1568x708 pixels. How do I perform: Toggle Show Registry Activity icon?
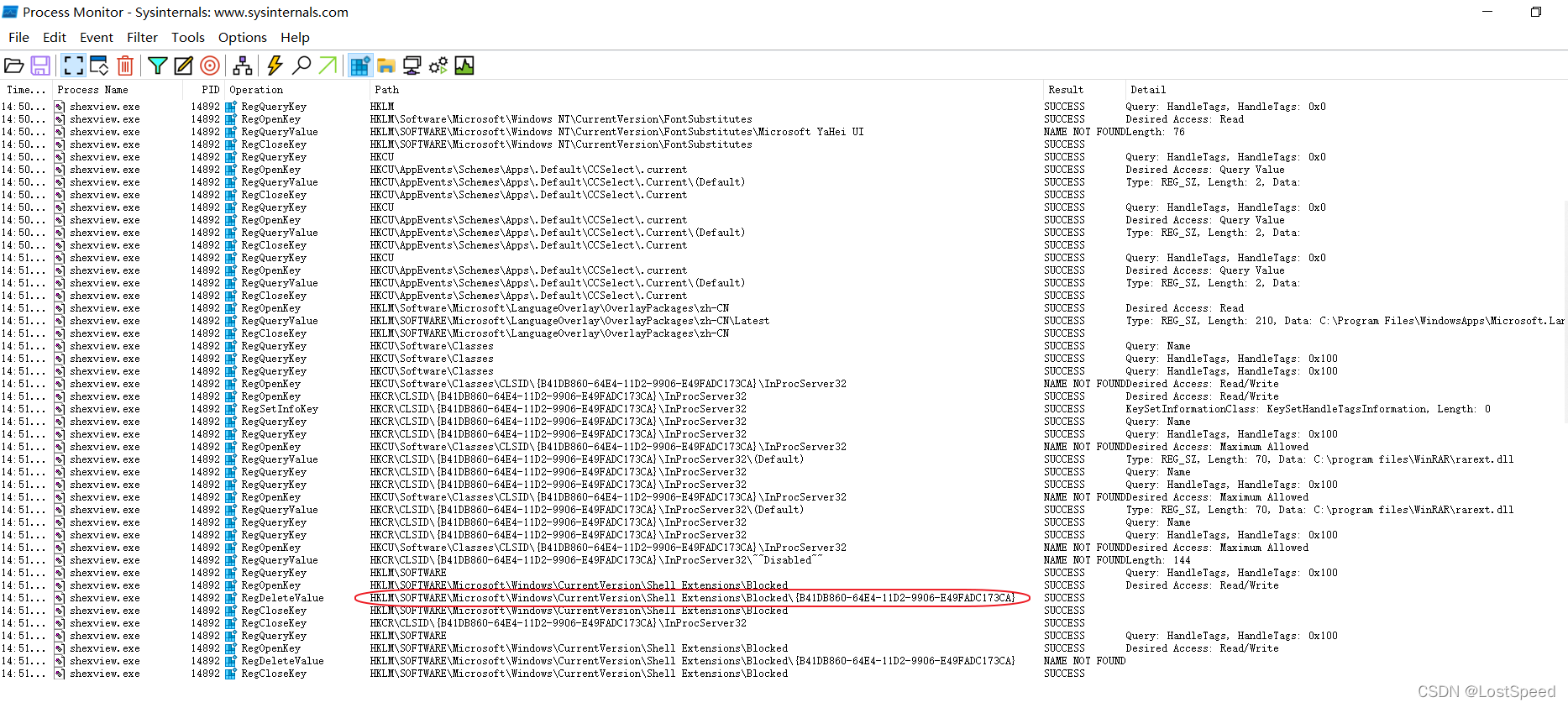click(x=360, y=66)
